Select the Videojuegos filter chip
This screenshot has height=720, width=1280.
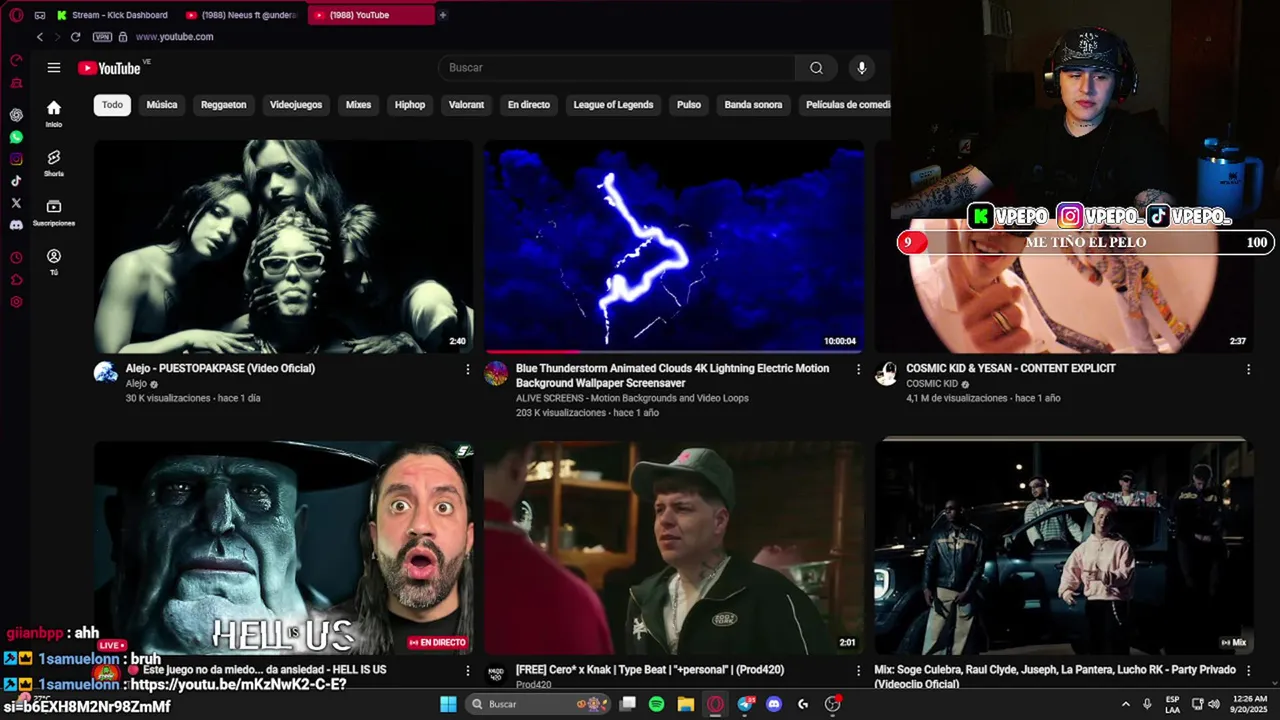pos(296,105)
